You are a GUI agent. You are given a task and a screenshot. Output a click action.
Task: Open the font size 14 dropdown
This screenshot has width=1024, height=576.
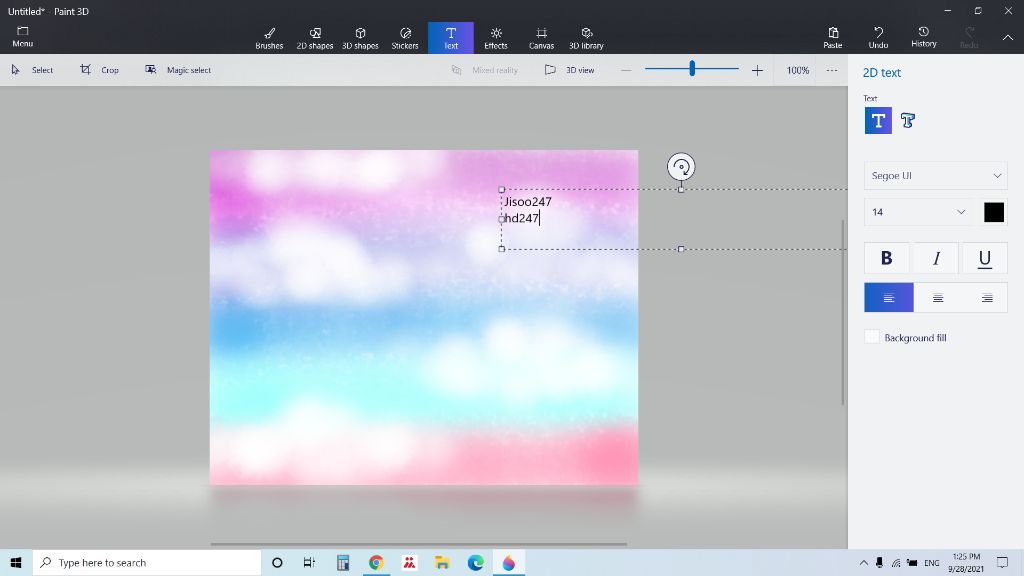click(919, 212)
